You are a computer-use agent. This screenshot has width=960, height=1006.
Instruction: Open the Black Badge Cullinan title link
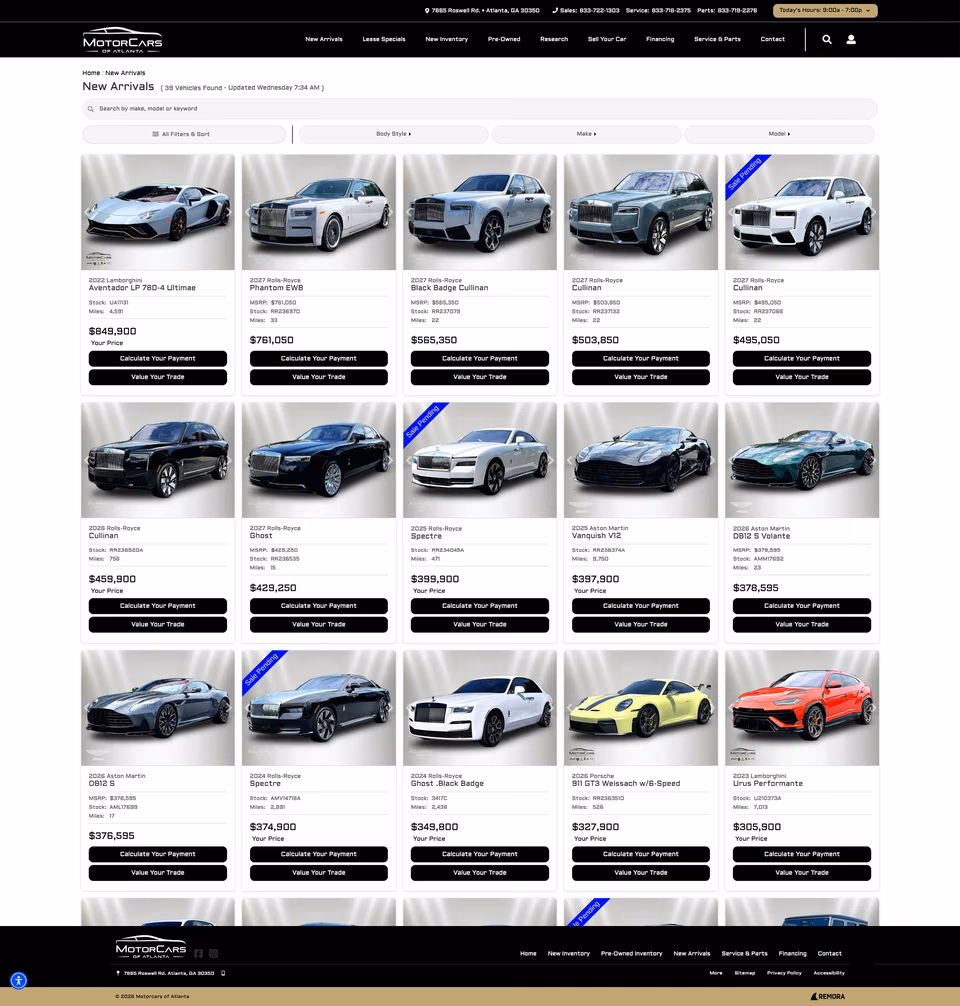pyautogui.click(x=449, y=288)
